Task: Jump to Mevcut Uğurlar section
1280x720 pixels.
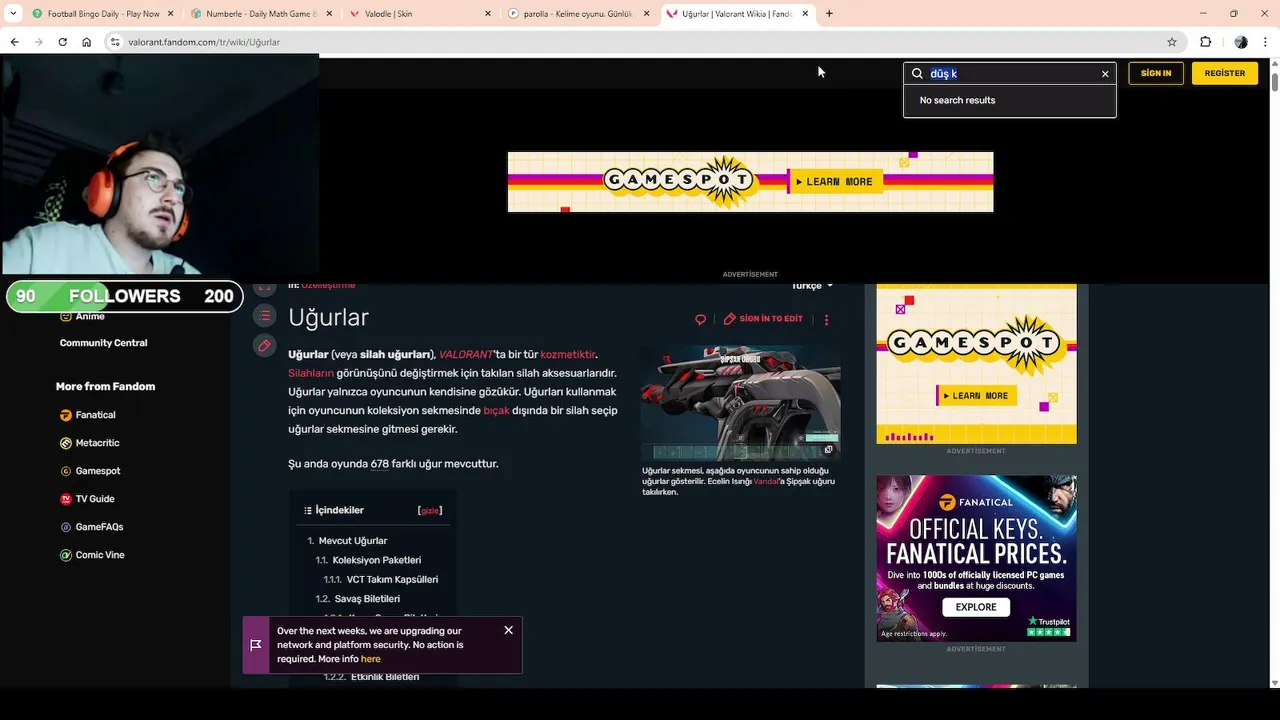Action: [353, 541]
